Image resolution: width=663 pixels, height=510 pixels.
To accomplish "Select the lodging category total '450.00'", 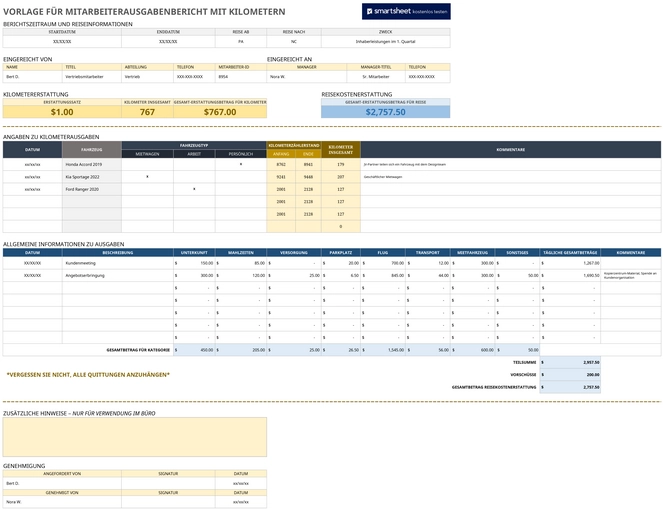I will (x=194, y=350).
